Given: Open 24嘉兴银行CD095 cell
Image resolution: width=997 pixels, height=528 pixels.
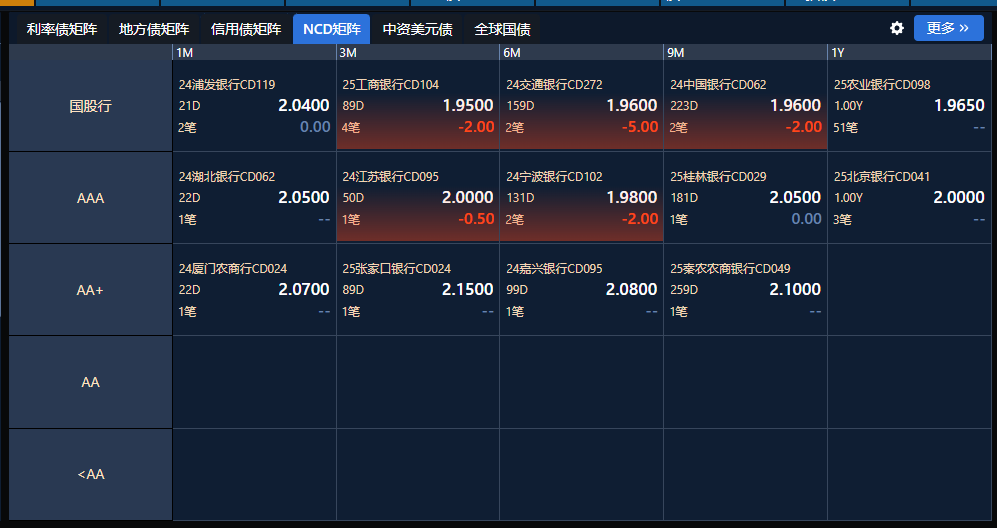Looking at the screenshot, I should (582, 290).
